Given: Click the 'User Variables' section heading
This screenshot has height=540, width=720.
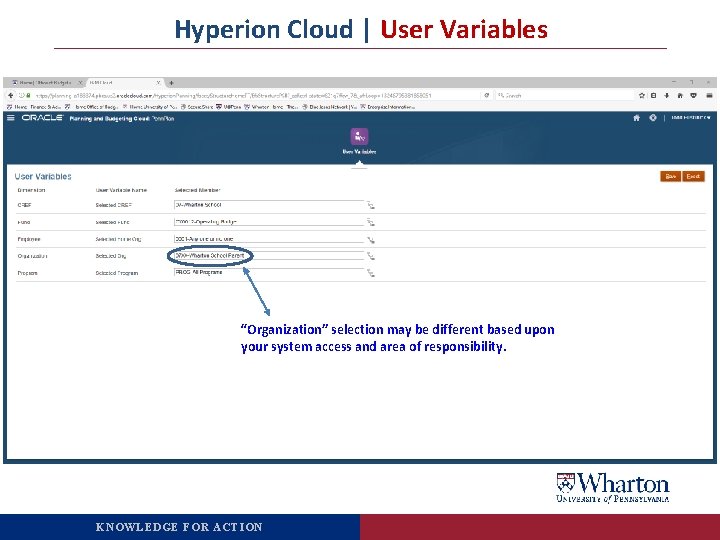Looking at the screenshot, I should coord(43,176).
